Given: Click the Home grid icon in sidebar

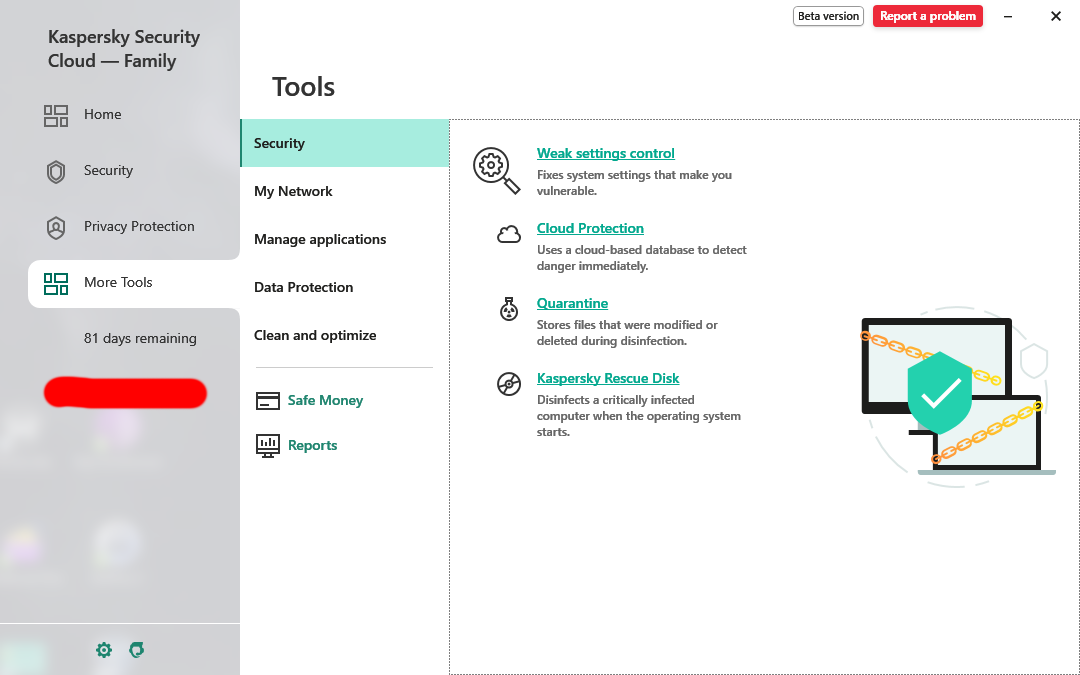Looking at the screenshot, I should click(56, 115).
